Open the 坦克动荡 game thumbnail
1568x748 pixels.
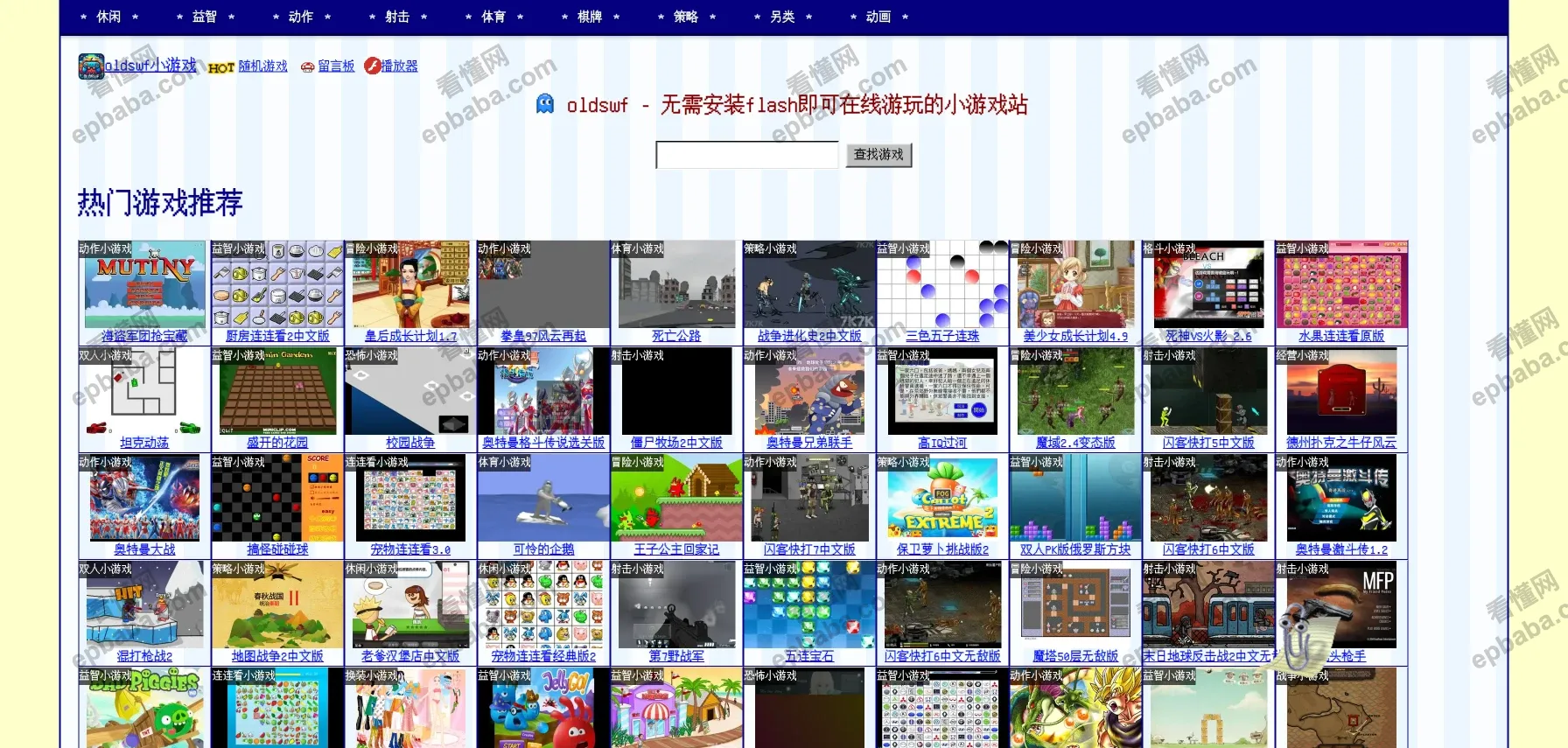pyautogui.click(x=144, y=392)
